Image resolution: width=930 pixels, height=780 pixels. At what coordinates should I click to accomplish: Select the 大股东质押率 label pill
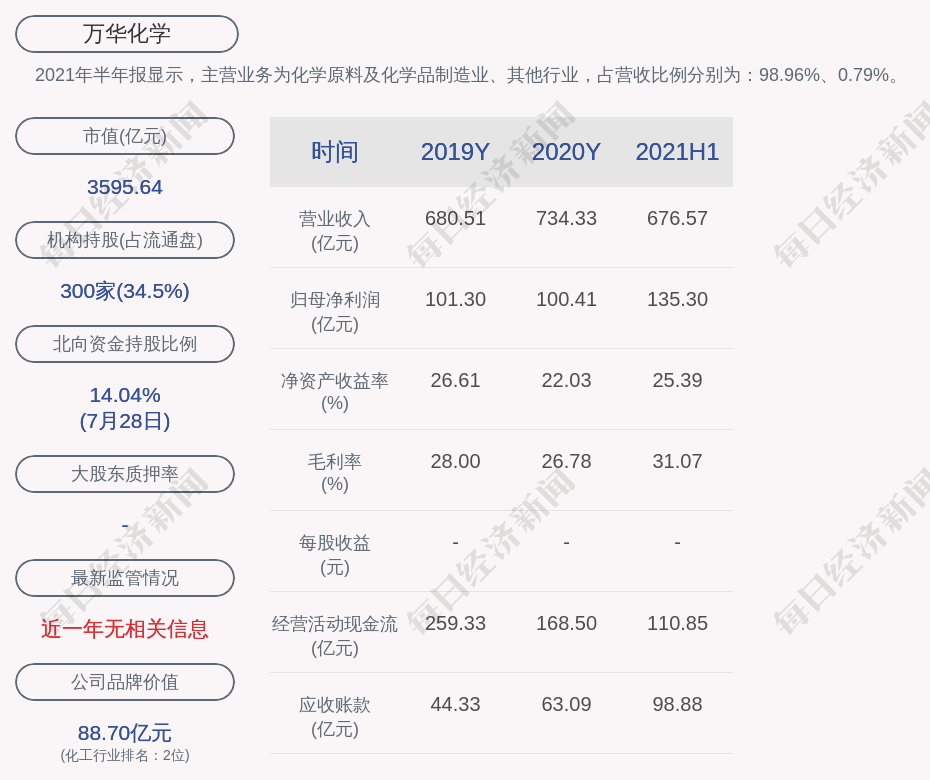[125, 473]
